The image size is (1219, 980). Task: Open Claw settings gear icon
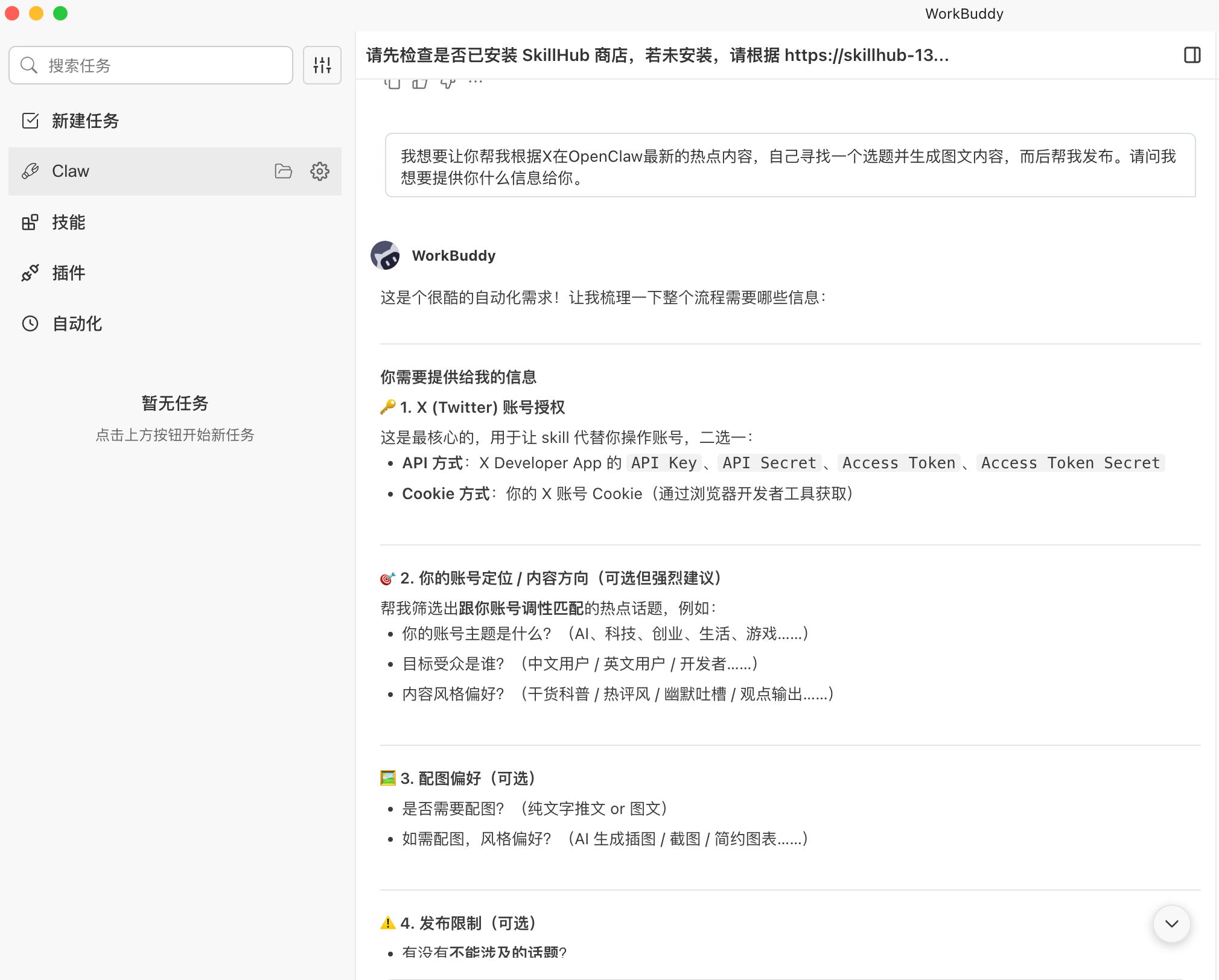320,171
